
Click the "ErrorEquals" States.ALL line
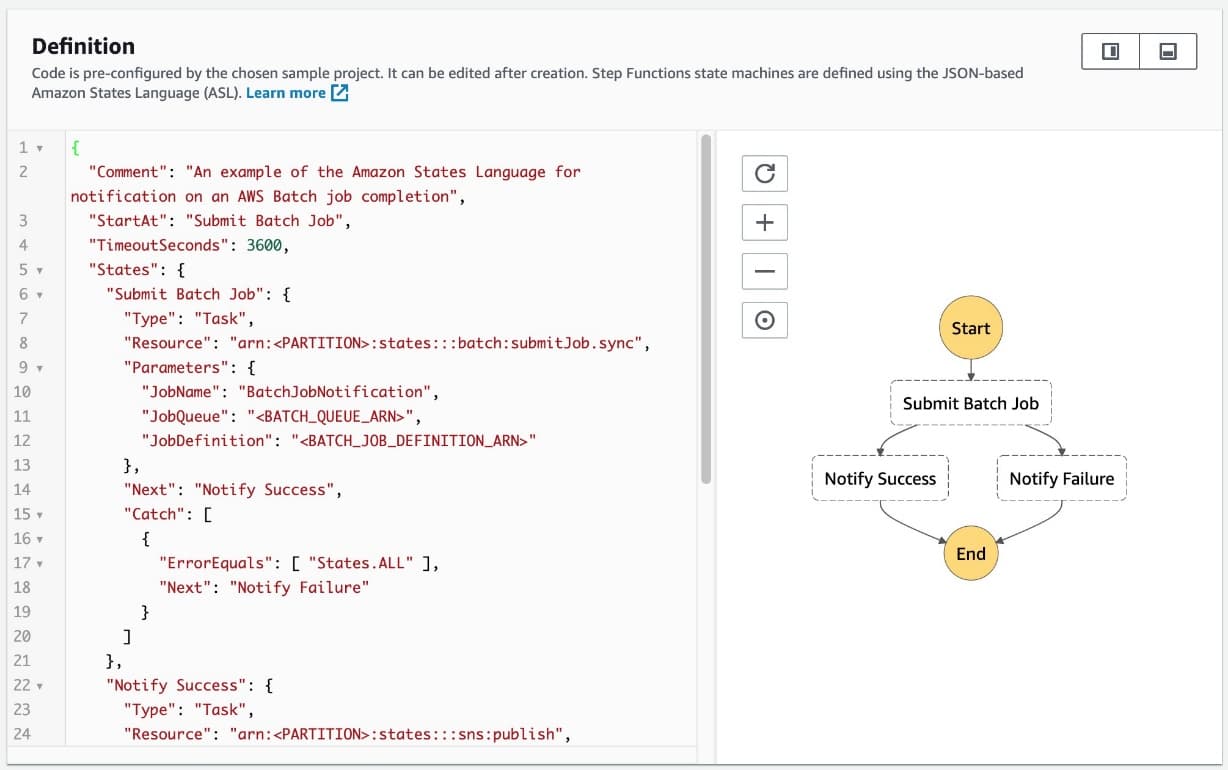point(299,563)
